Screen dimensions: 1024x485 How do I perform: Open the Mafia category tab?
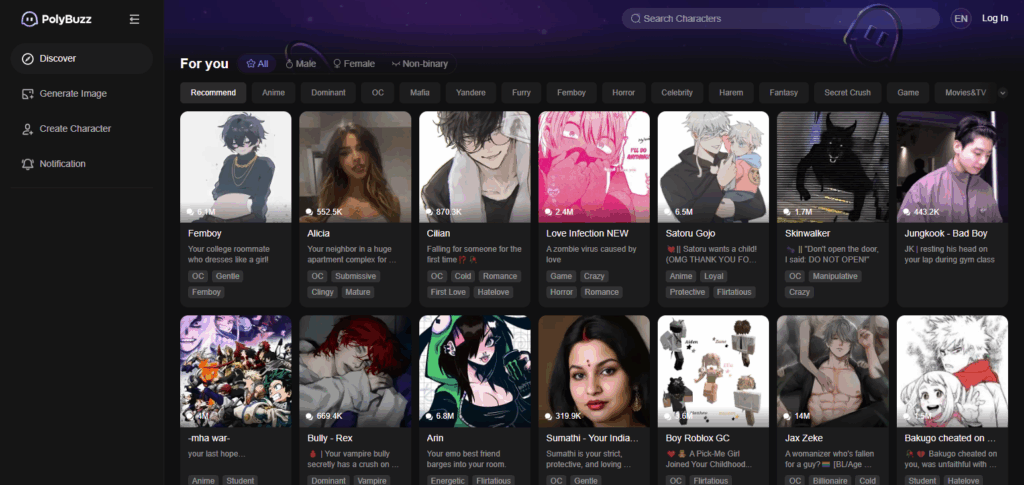click(x=420, y=93)
